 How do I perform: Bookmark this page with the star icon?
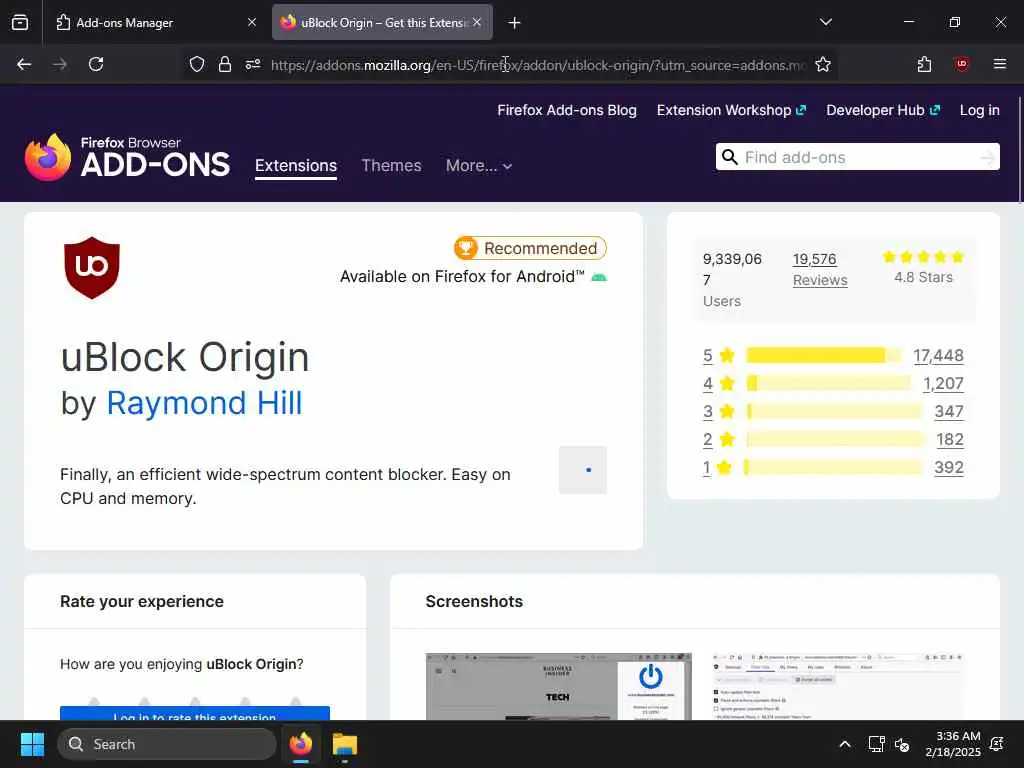click(823, 65)
